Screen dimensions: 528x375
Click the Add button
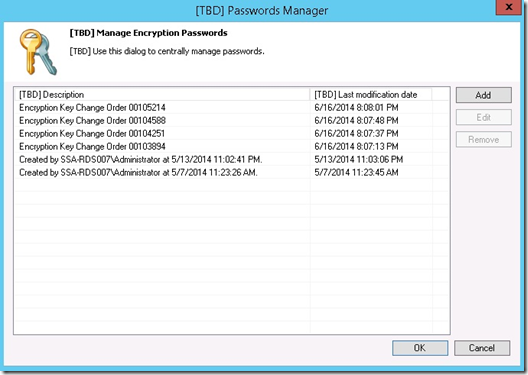[x=484, y=95]
